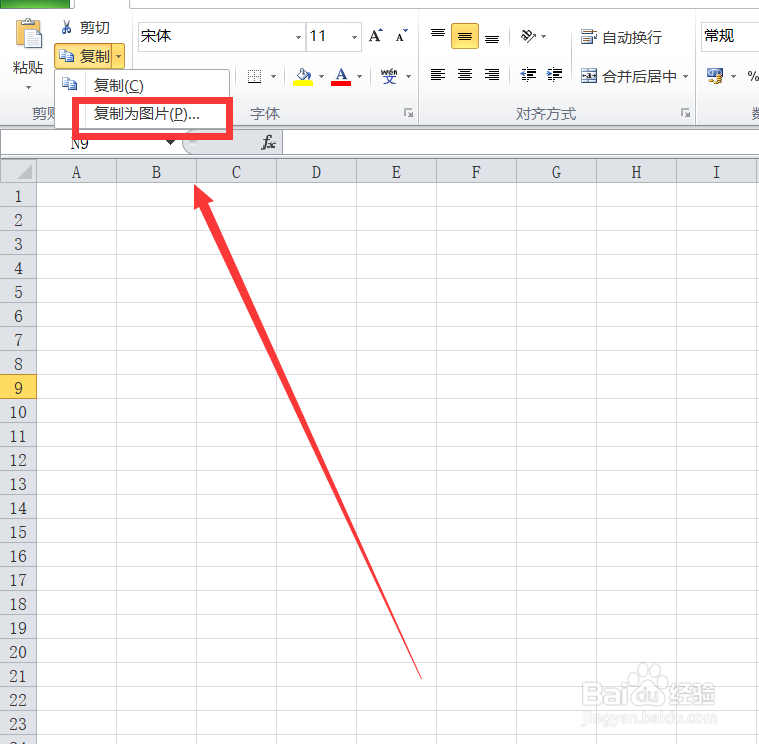
Task: Toggle top vertical alignment
Action: pos(438,36)
